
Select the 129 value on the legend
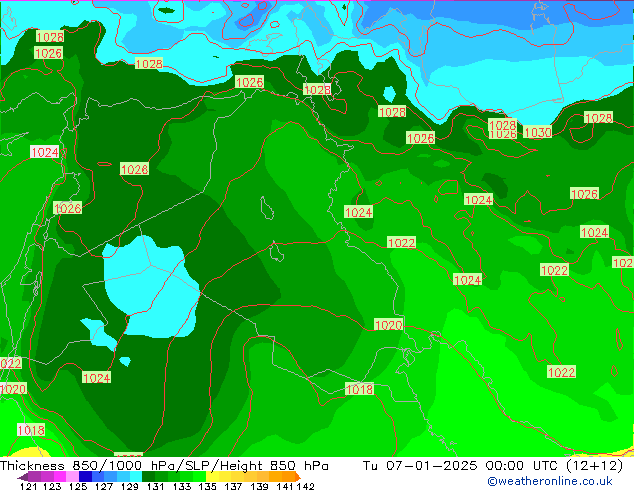coord(129,486)
